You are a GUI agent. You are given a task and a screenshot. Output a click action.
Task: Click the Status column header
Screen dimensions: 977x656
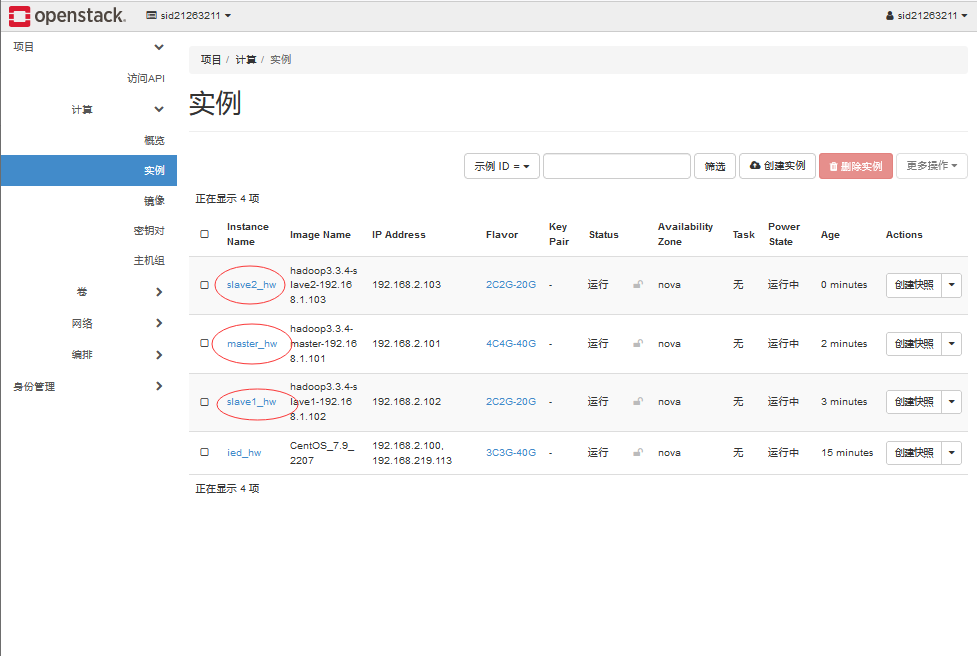tap(603, 235)
